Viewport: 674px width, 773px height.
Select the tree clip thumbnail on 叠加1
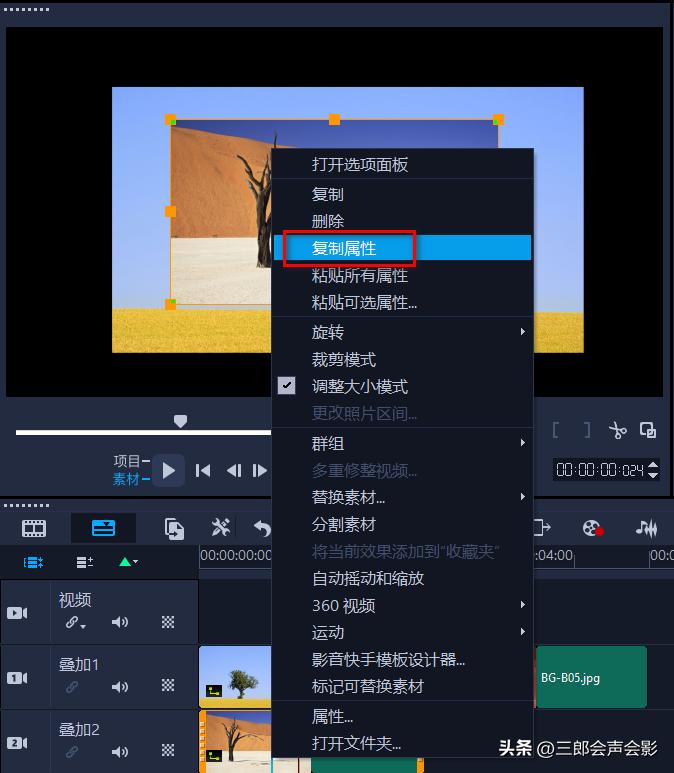[x=235, y=677]
